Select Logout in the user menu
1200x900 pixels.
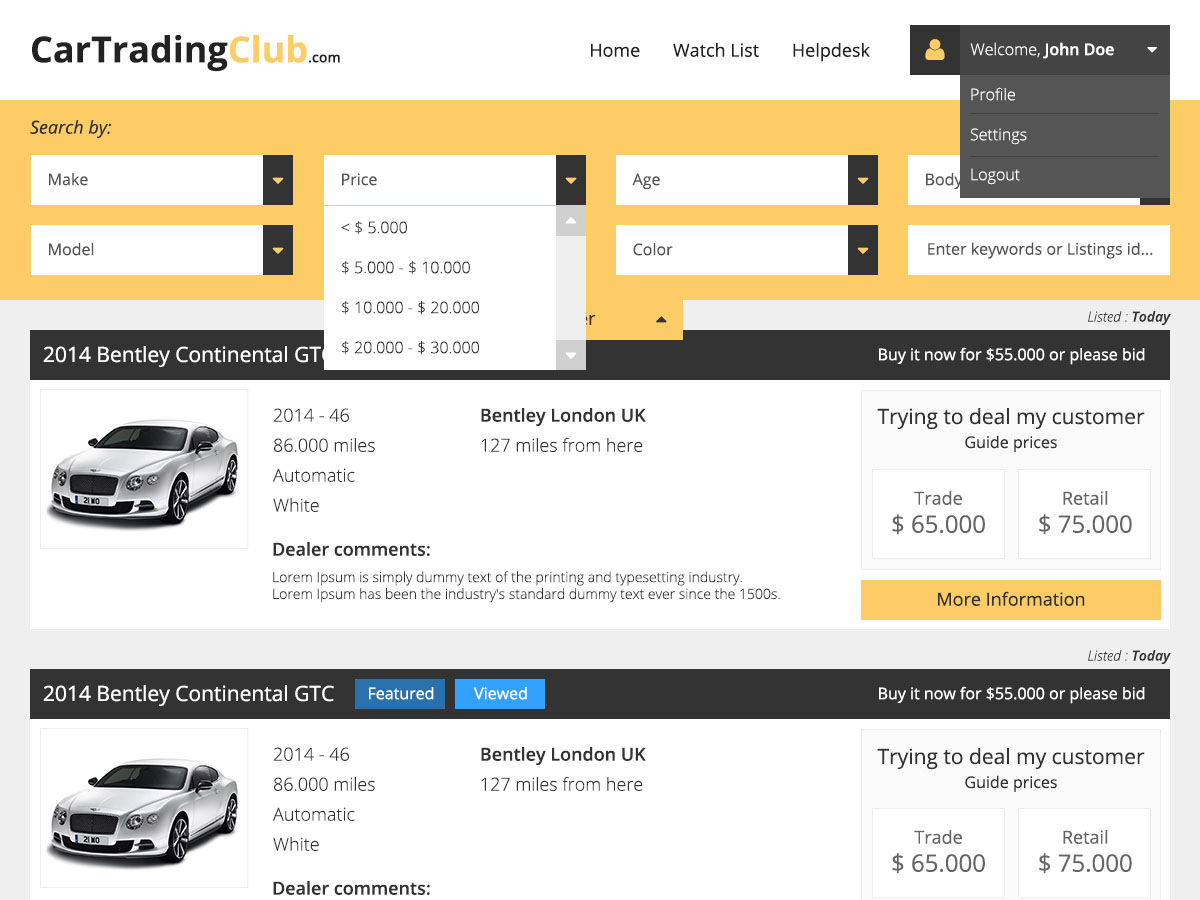click(995, 175)
